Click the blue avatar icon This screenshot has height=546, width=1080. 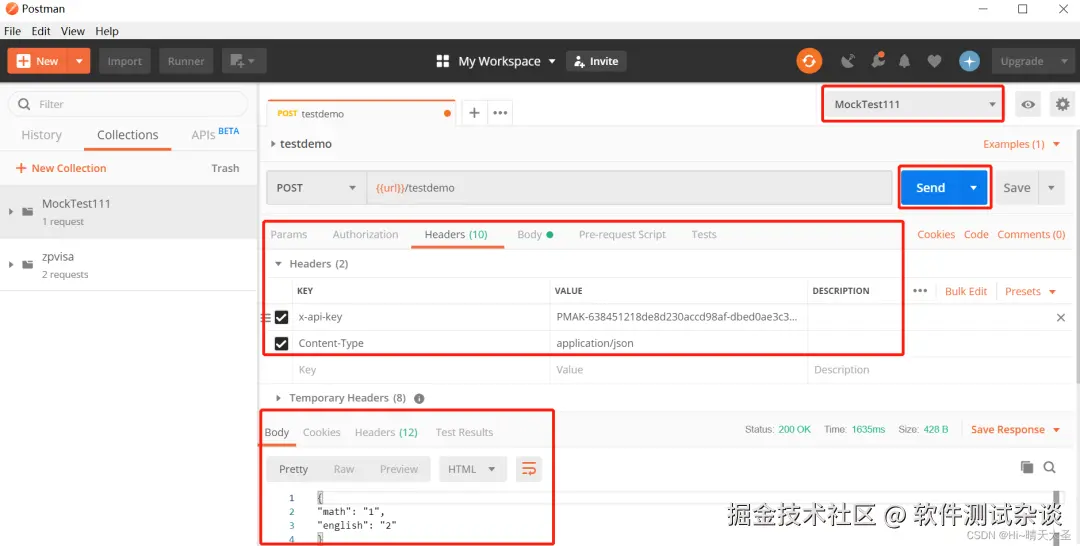point(969,61)
